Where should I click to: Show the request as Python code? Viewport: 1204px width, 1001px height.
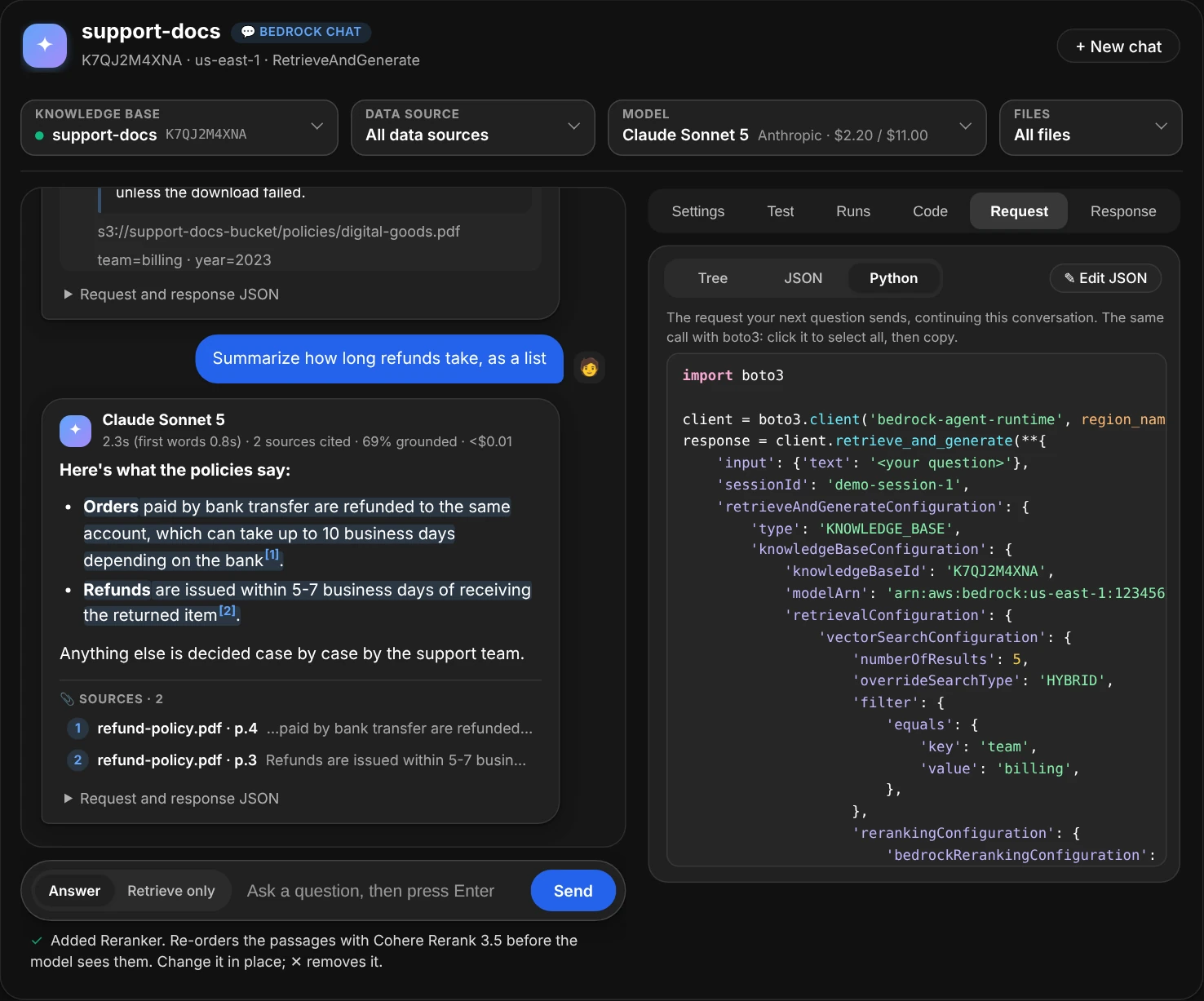point(893,278)
